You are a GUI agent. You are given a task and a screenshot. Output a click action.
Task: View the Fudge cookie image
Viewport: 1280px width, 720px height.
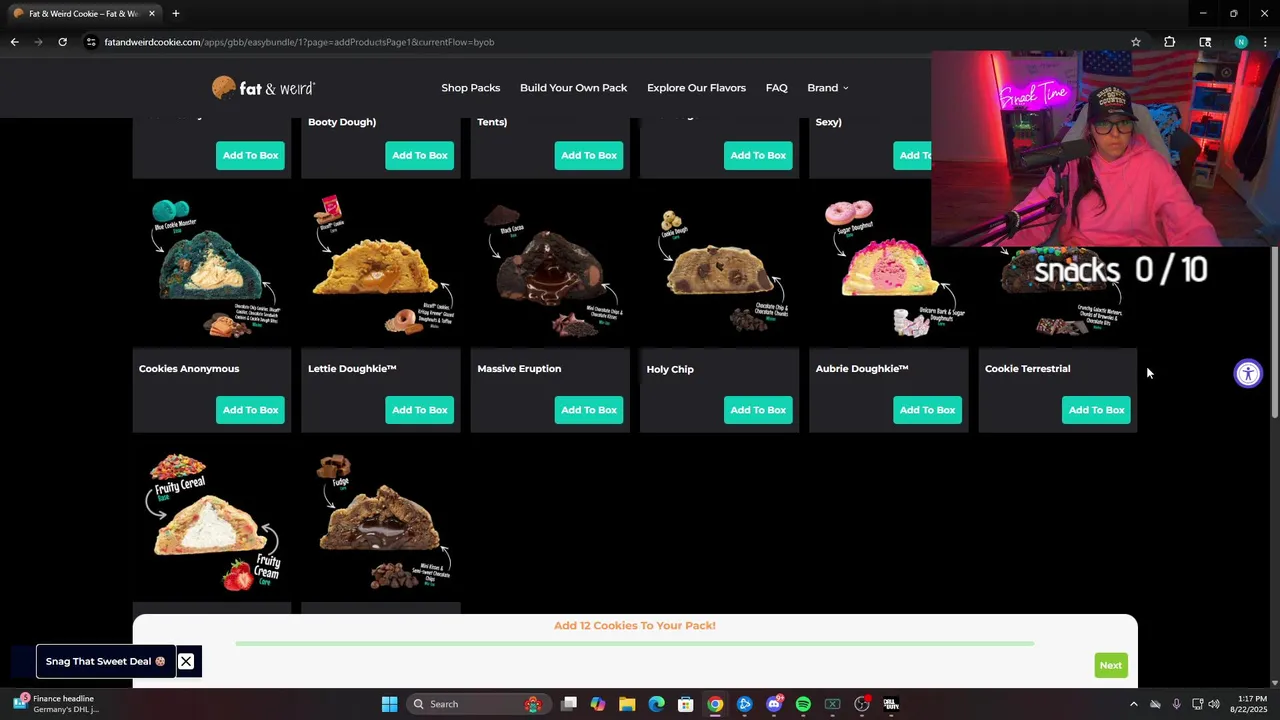click(x=381, y=523)
